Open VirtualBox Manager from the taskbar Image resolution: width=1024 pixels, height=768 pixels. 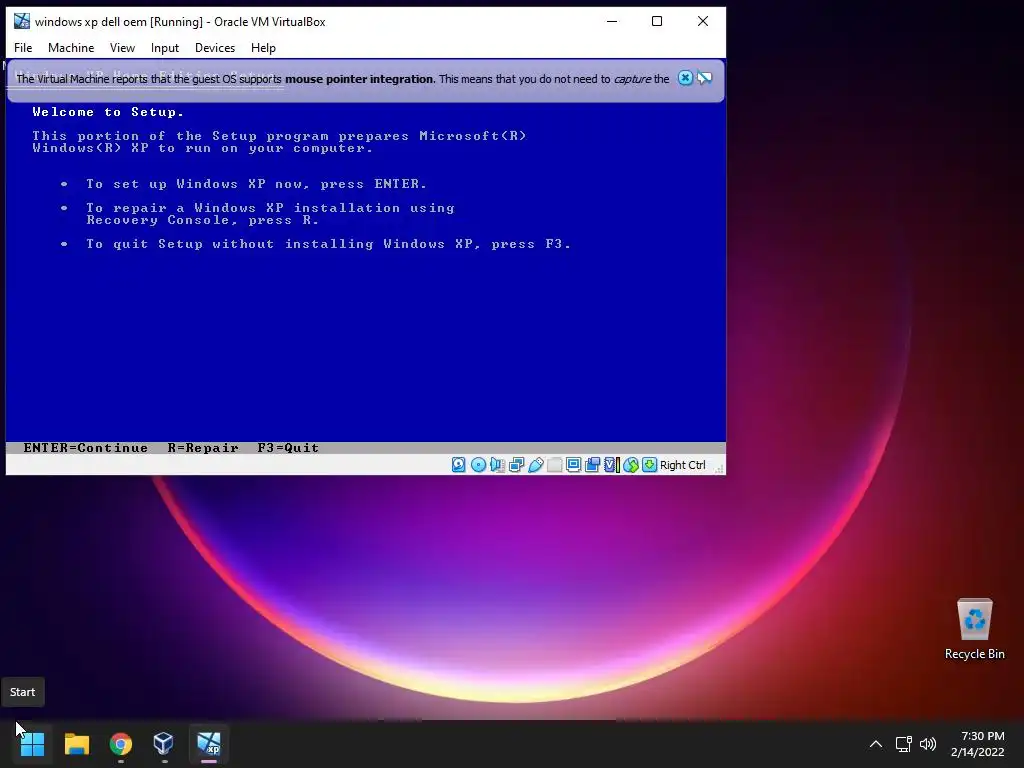(163, 743)
